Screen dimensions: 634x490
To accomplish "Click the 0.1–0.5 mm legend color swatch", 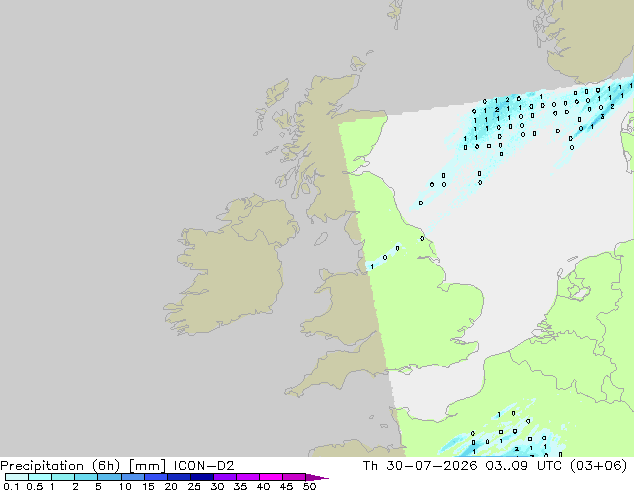I will 17,477.
